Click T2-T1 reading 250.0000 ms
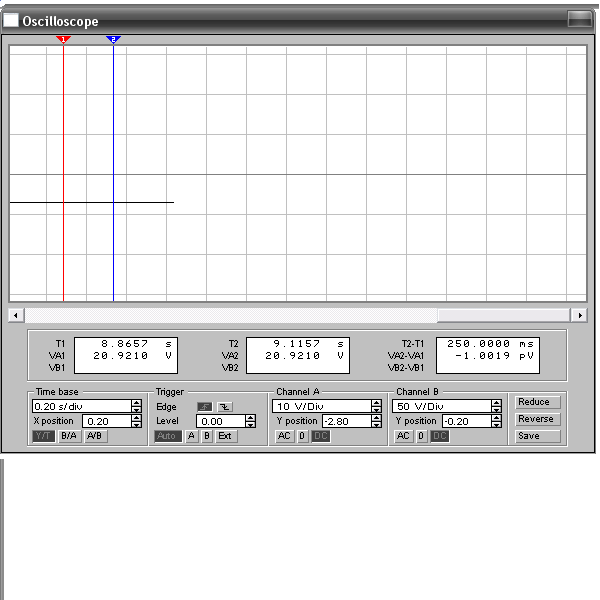This screenshot has width=600, height=600. tap(490, 344)
